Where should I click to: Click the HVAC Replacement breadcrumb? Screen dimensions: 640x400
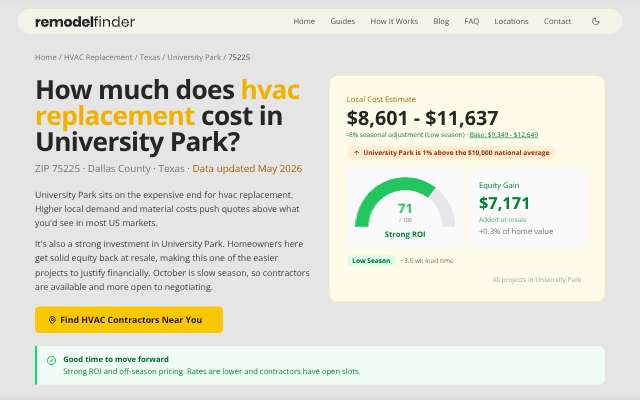pyautogui.click(x=98, y=57)
